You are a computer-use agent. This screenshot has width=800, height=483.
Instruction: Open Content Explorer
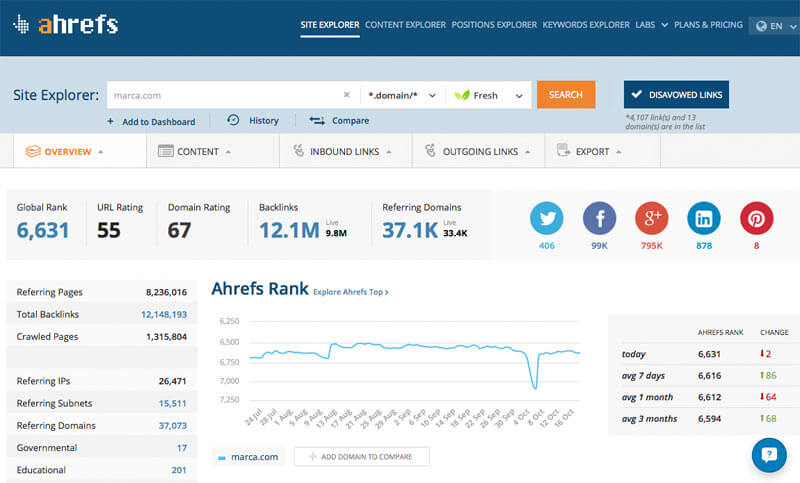(405, 24)
